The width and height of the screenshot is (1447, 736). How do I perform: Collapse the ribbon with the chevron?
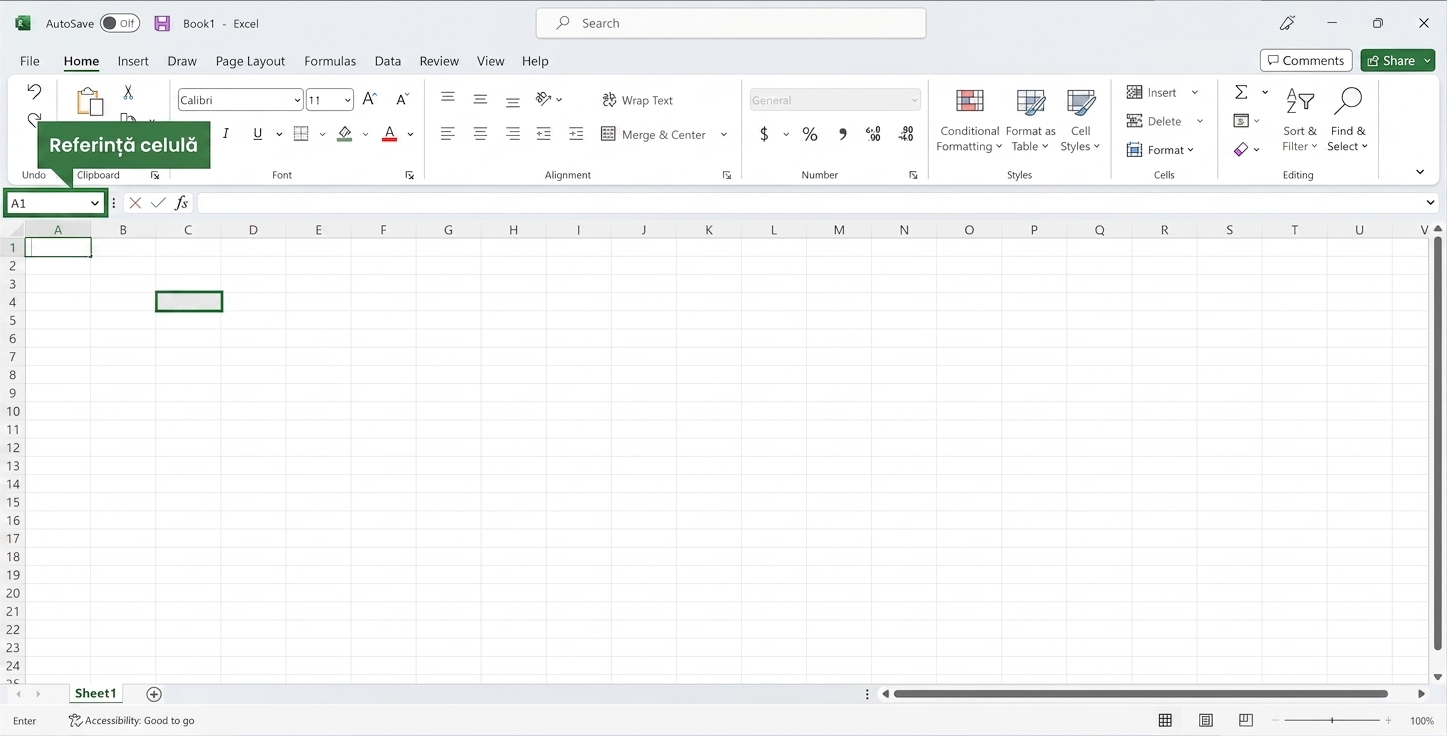(1420, 172)
